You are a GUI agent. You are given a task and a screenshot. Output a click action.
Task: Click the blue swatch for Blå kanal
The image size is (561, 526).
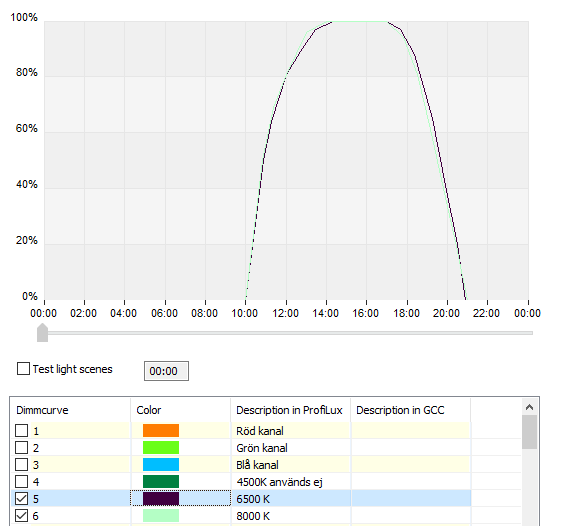point(161,464)
